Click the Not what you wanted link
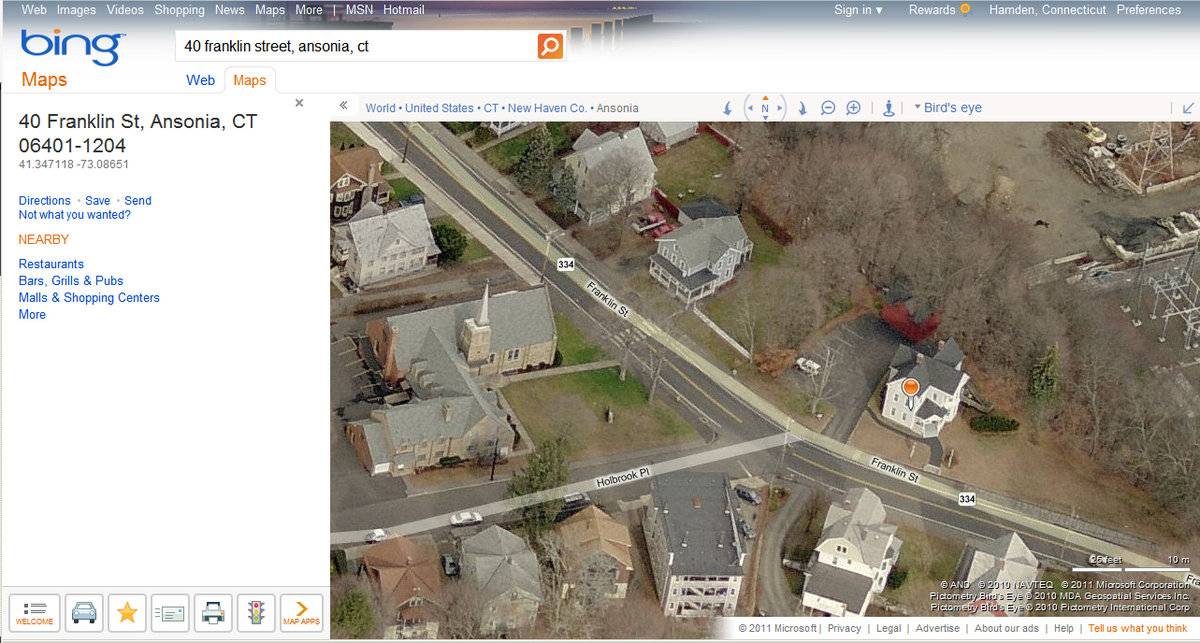 click(x=72, y=214)
